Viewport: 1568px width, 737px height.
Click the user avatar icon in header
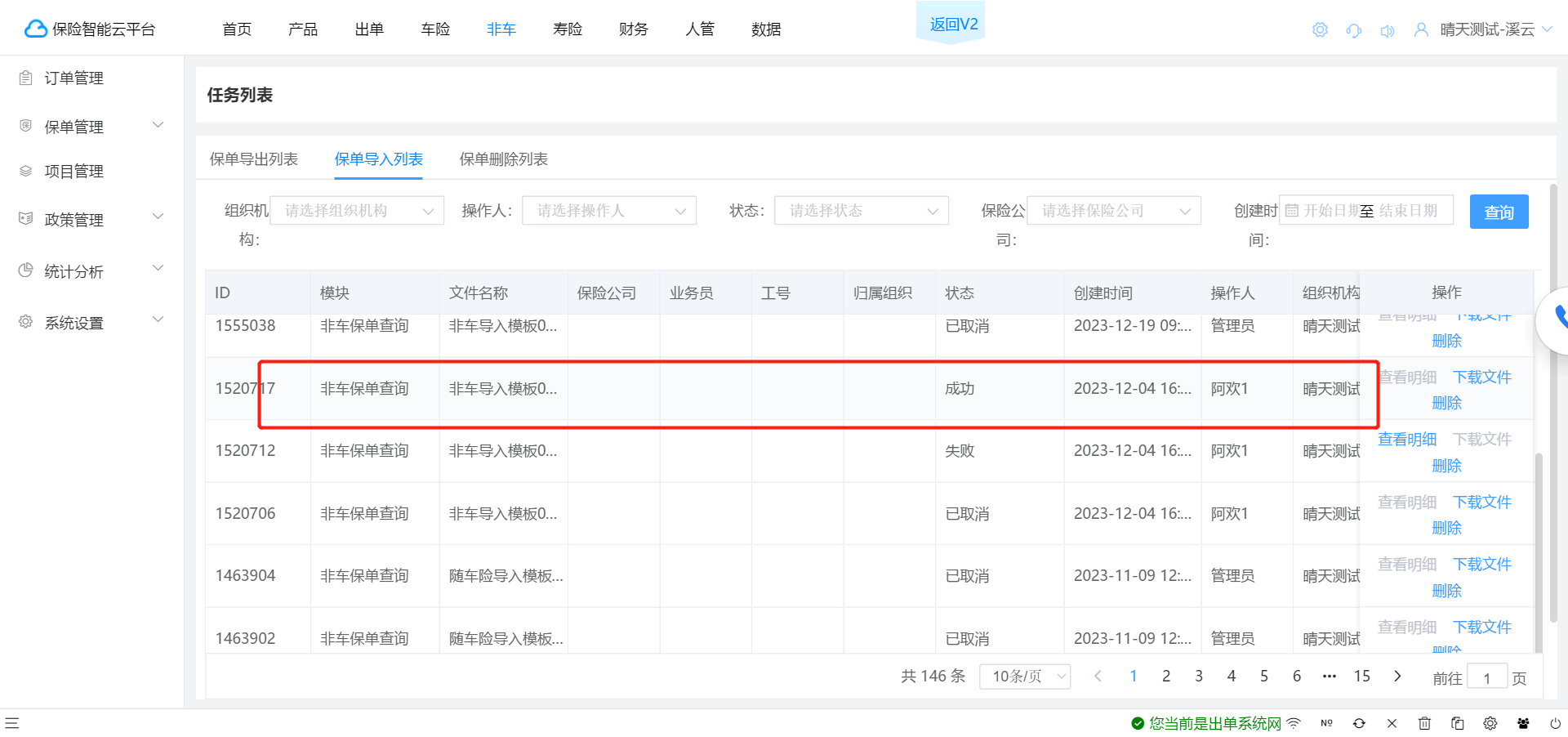(x=1421, y=30)
